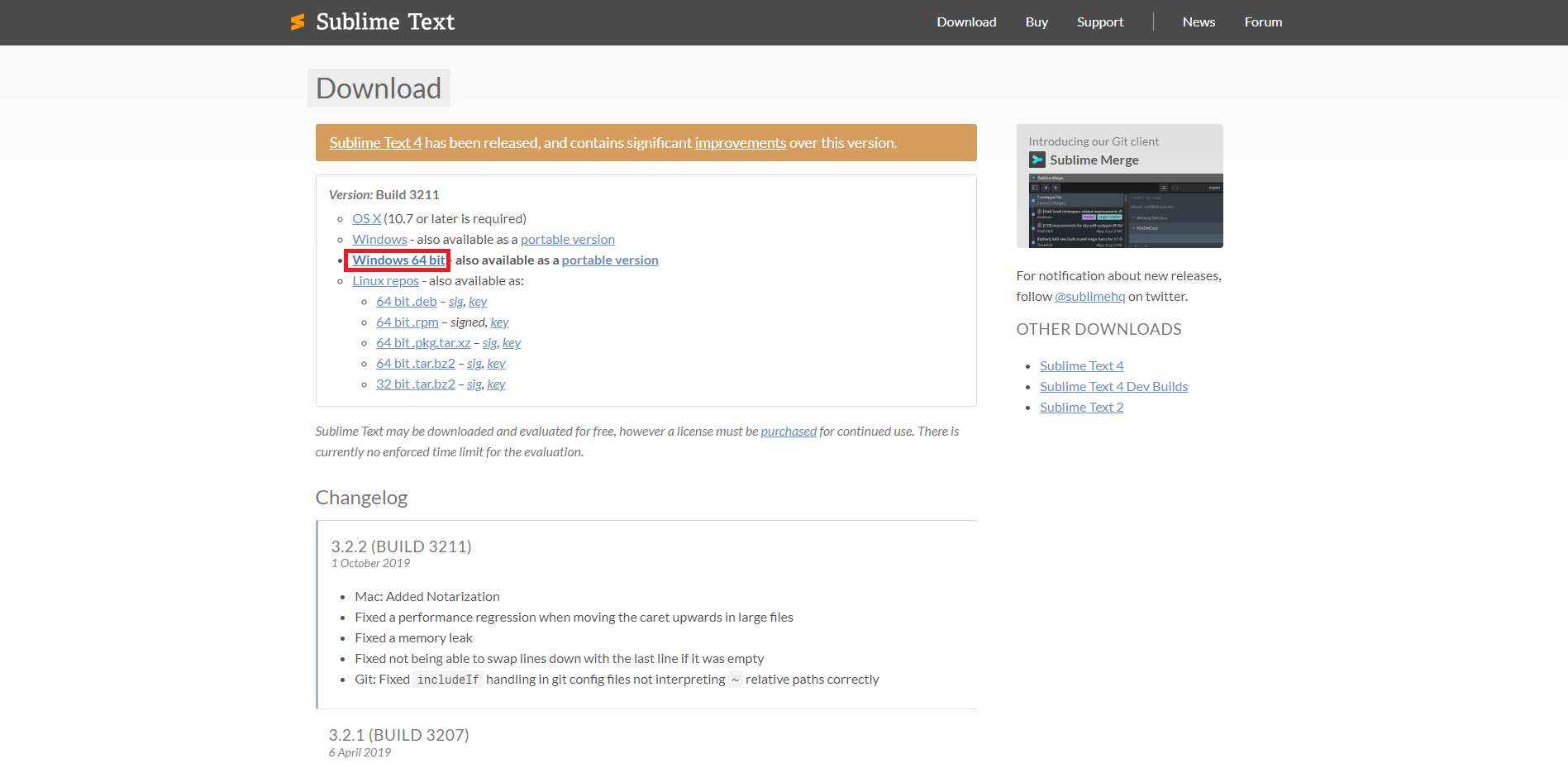Click the Sublime Merge icon in sidebar
1568x773 pixels.
tap(1037, 160)
